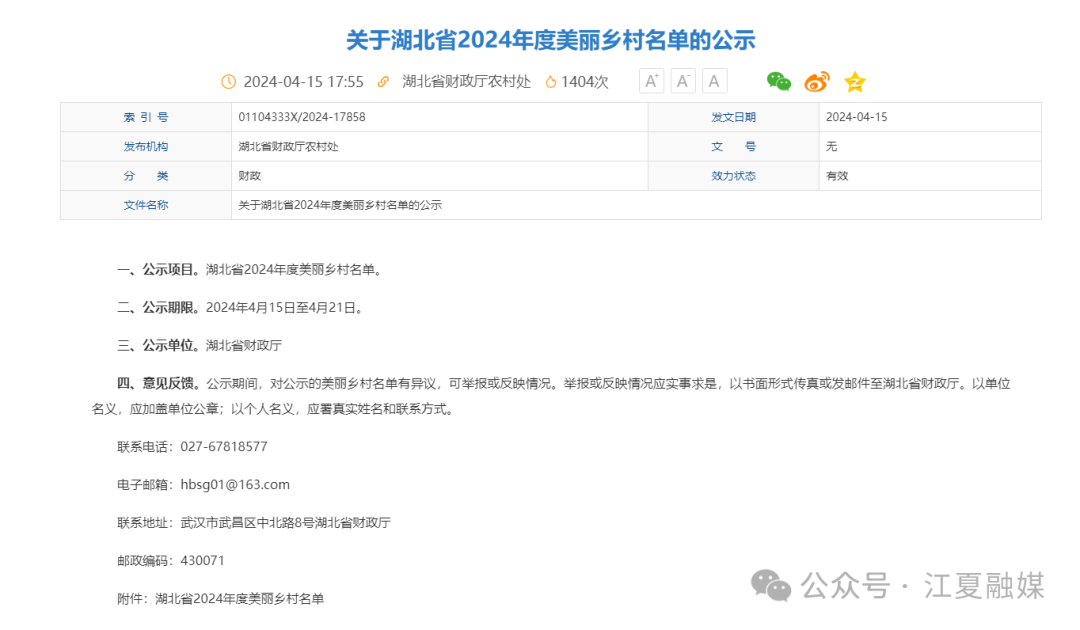Click 湖北省财政厅农村处 in the table
This screenshot has width=1080, height=630.
(288, 147)
